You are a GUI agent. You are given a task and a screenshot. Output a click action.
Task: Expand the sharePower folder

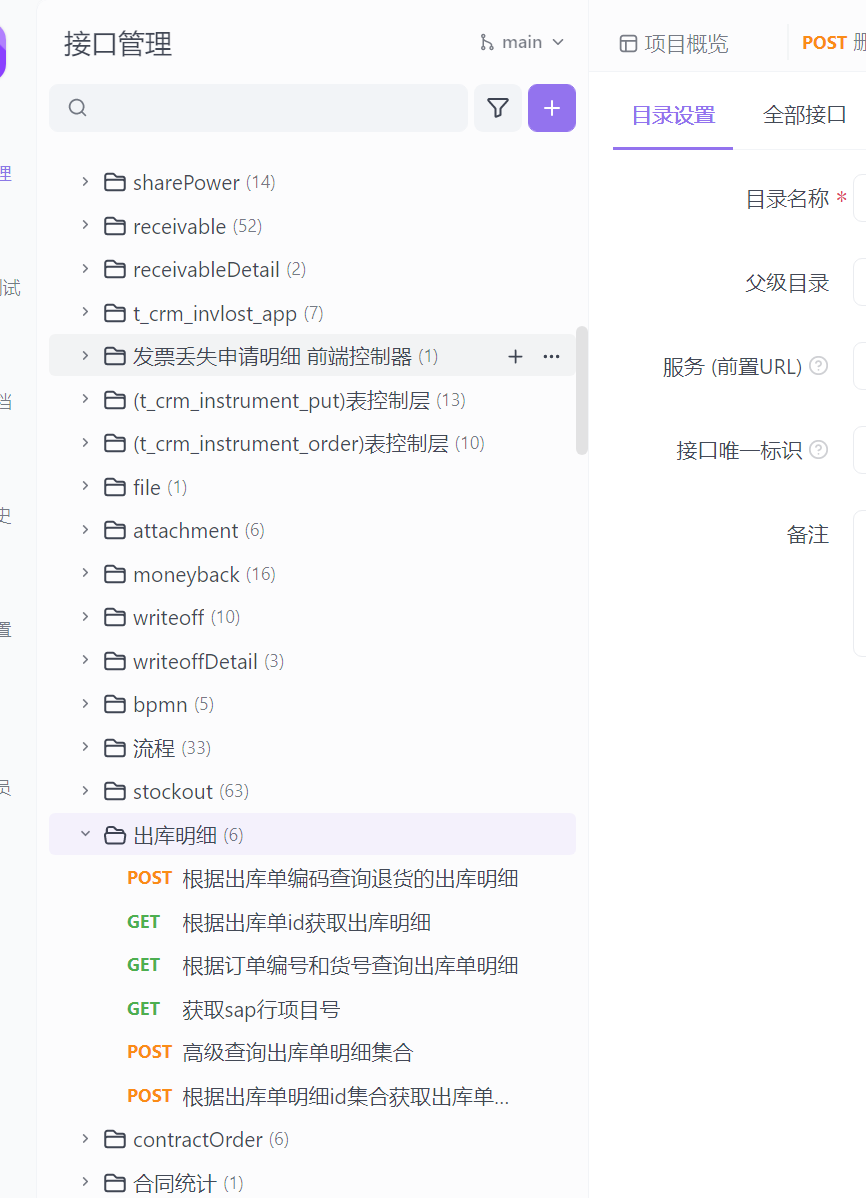pos(85,182)
